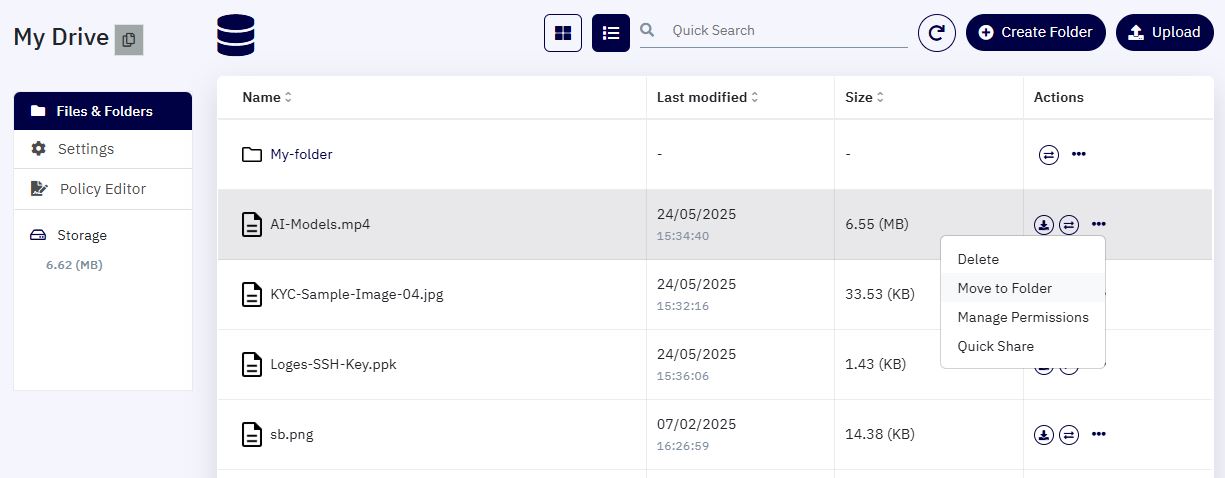1225x478 pixels.
Task: Switch to grid view layout
Action: coord(563,33)
